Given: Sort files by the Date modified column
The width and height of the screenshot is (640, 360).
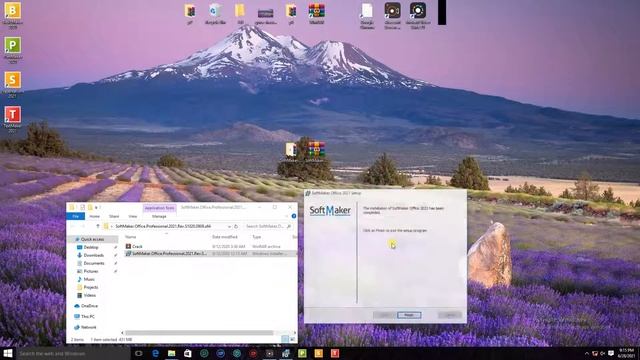Looking at the screenshot, I should coord(225,237).
